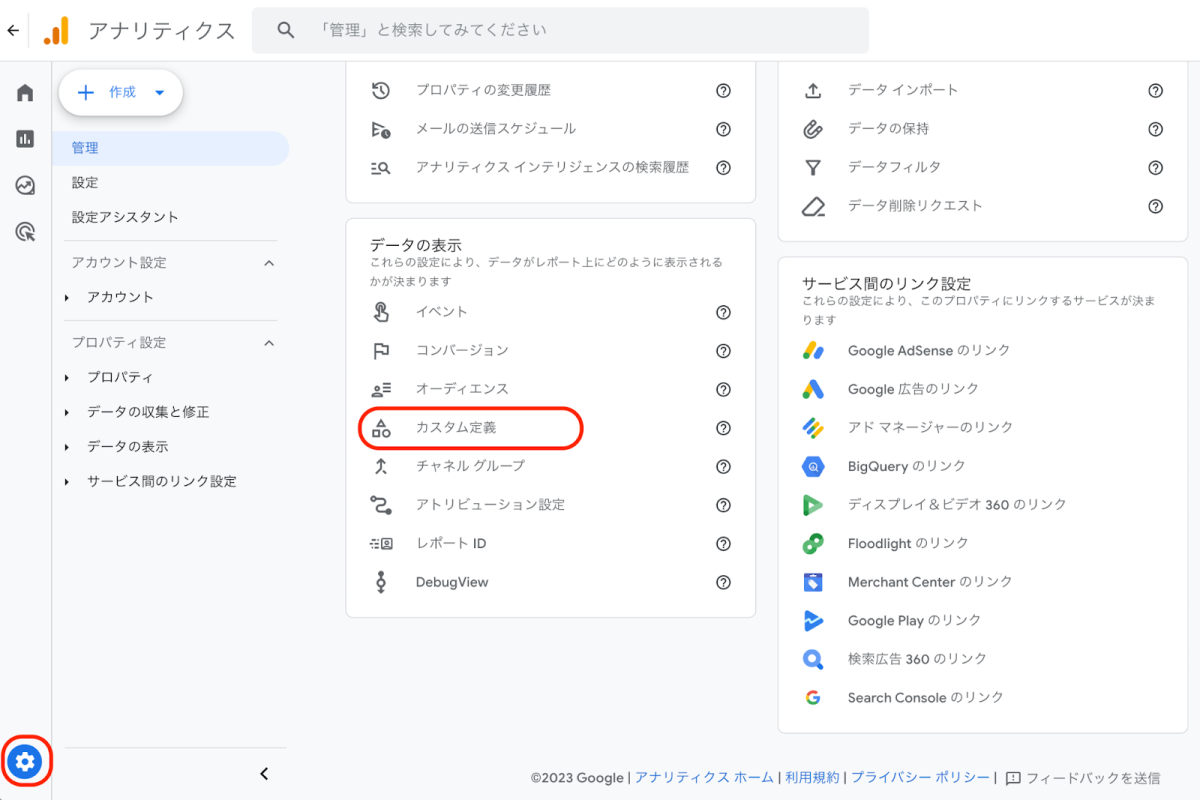1200x800 pixels.
Task: Open アトリビューション設定
Action: tap(490, 505)
